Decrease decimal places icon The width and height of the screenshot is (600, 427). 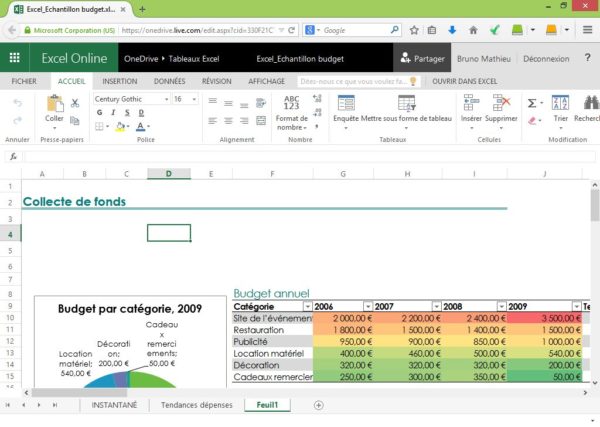317,112
